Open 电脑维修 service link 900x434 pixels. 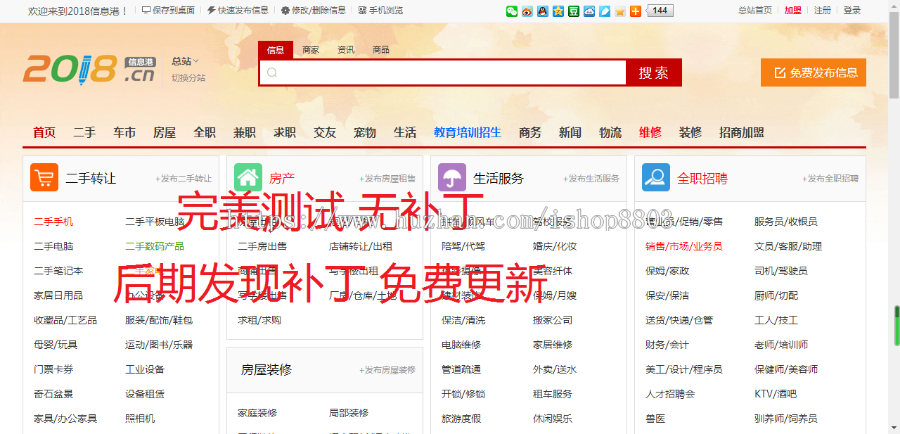point(461,344)
